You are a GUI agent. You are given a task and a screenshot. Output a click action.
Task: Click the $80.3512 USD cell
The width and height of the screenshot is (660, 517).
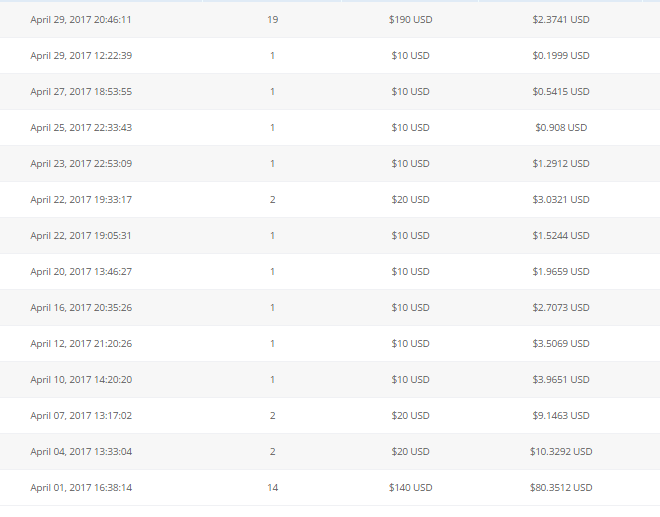[x=561, y=488]
